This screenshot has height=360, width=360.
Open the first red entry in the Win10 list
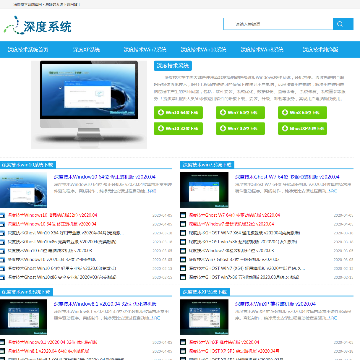pos(53,215)
